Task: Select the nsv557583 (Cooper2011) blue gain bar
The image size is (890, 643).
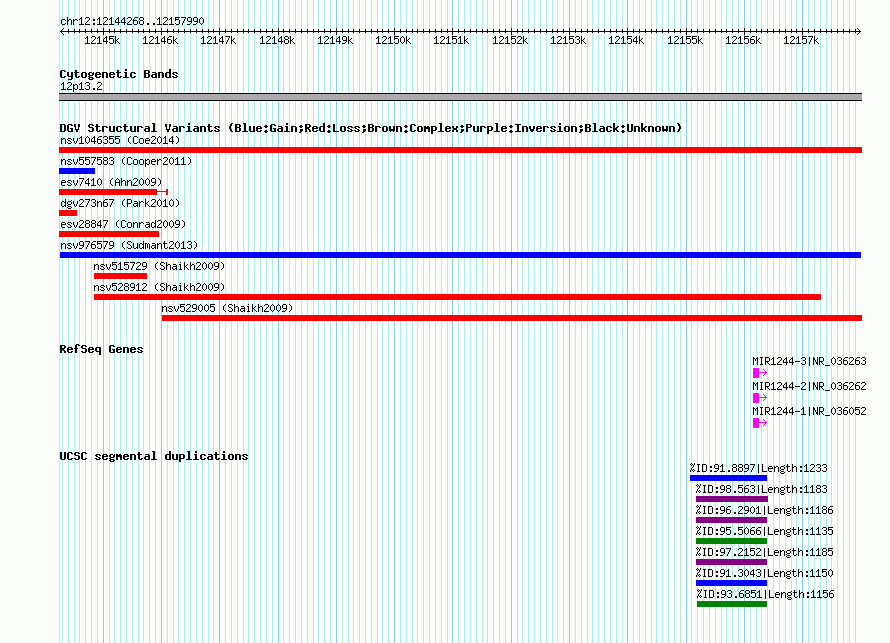Action: point(77,171)
